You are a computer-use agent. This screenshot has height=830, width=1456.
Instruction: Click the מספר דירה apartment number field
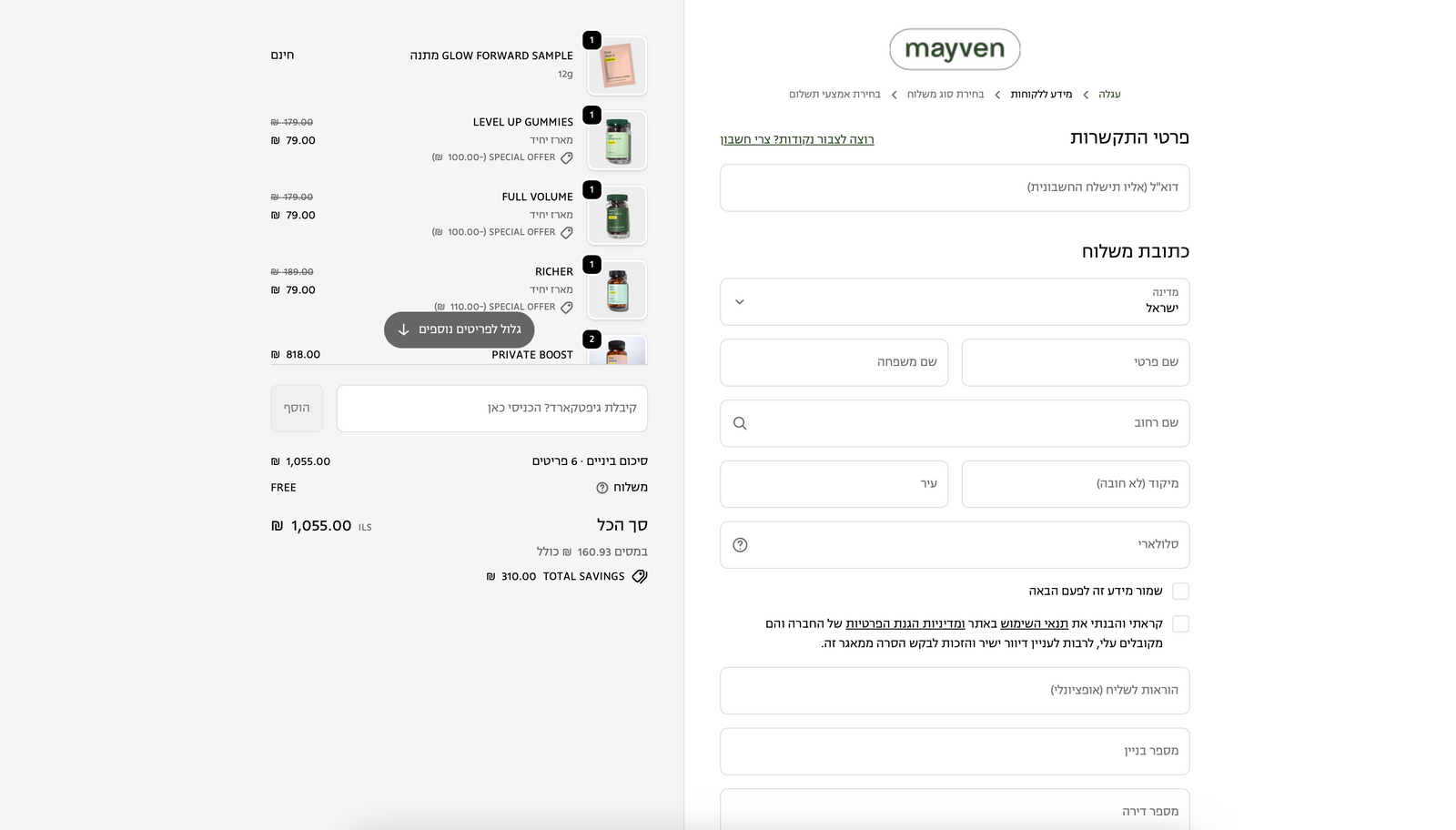(x=955, y=810)
